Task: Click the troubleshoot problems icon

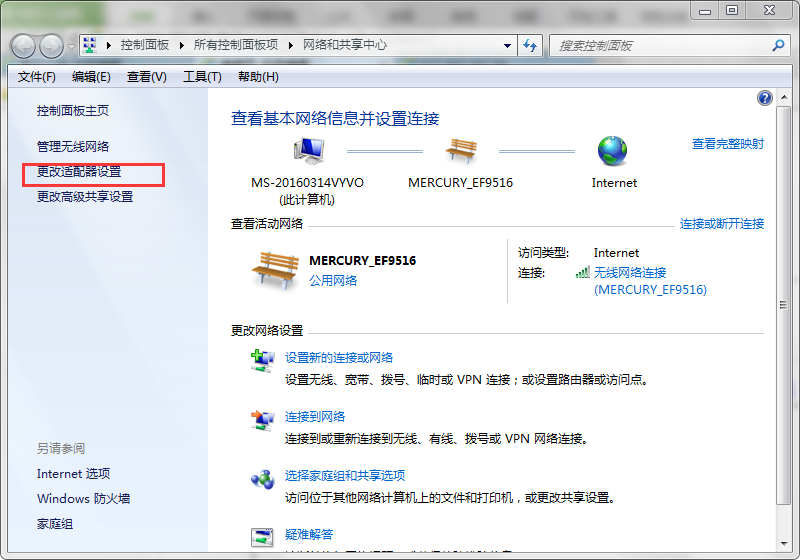Action: [262, 537]
